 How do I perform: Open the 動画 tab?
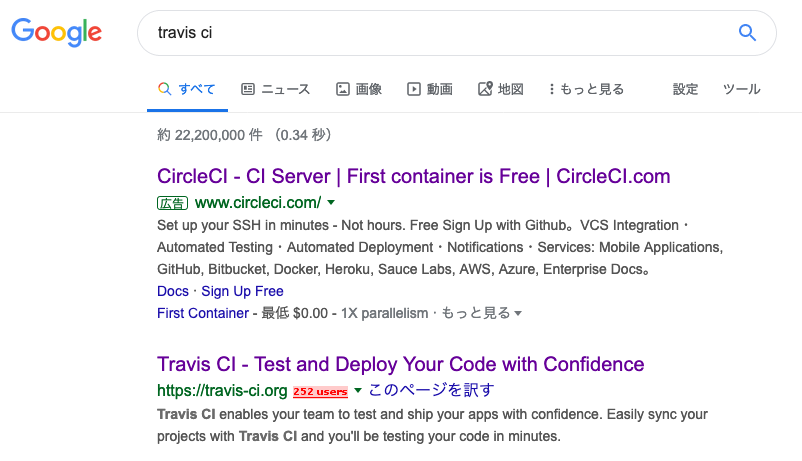click(430, 89)
